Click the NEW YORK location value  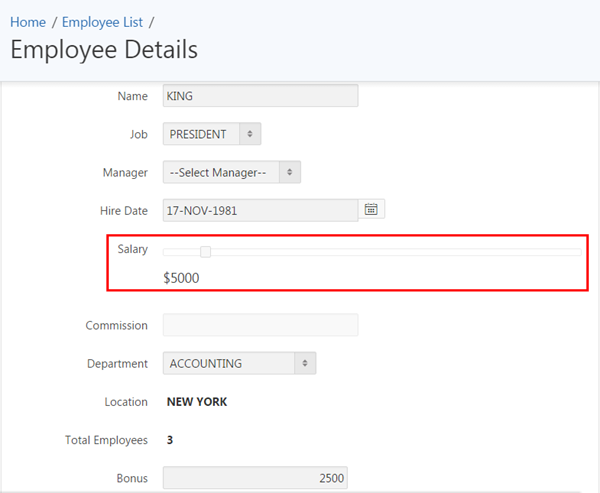point(197,402)
